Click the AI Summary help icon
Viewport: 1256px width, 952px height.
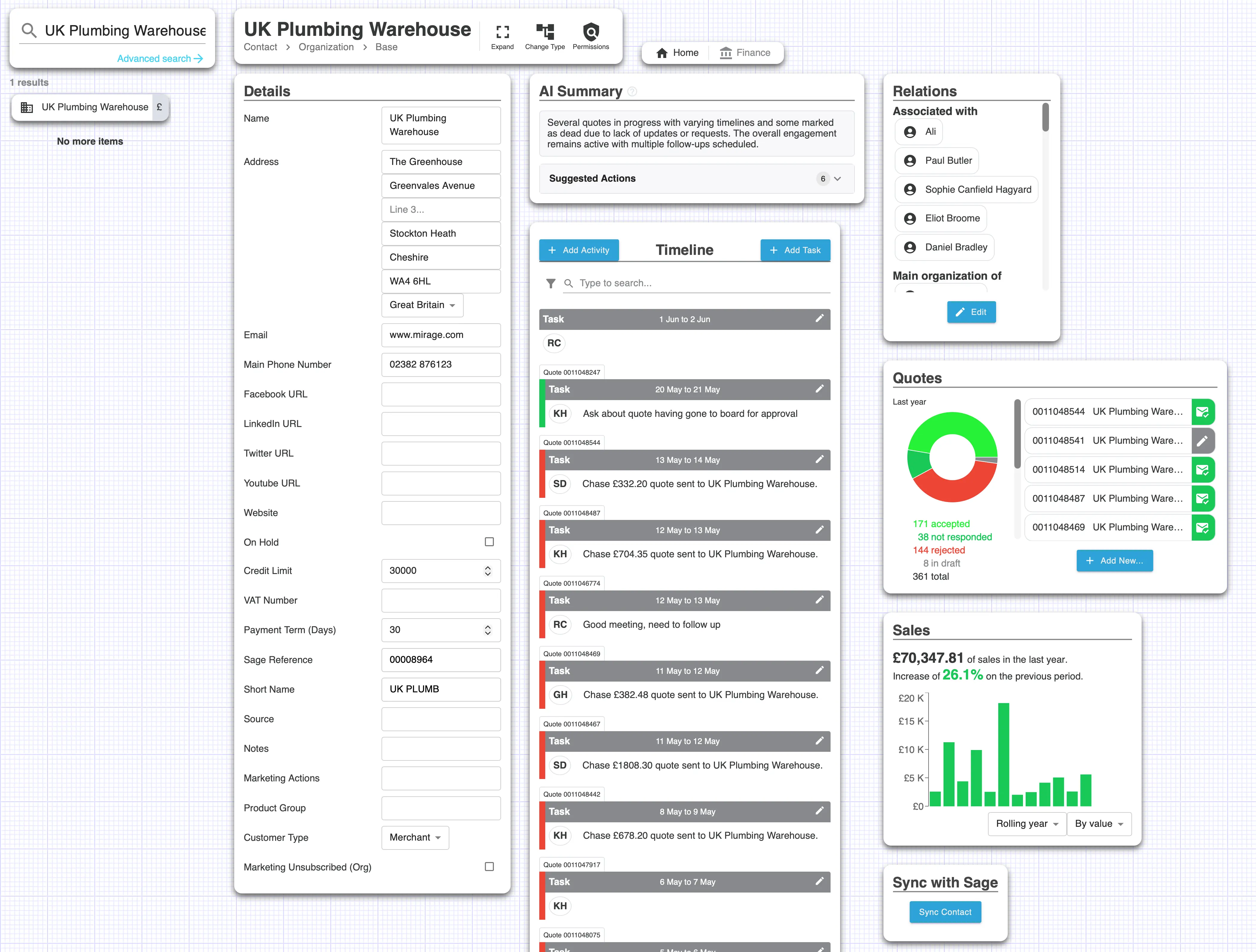click(x=632, y=91)
